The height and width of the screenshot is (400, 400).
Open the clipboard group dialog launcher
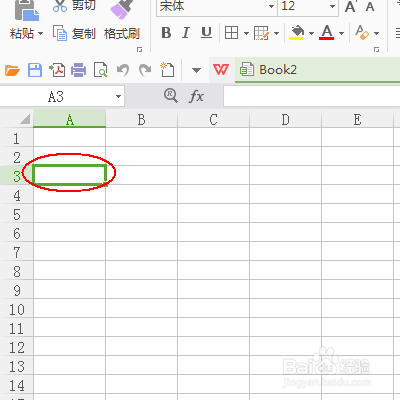tap(139, 50)
